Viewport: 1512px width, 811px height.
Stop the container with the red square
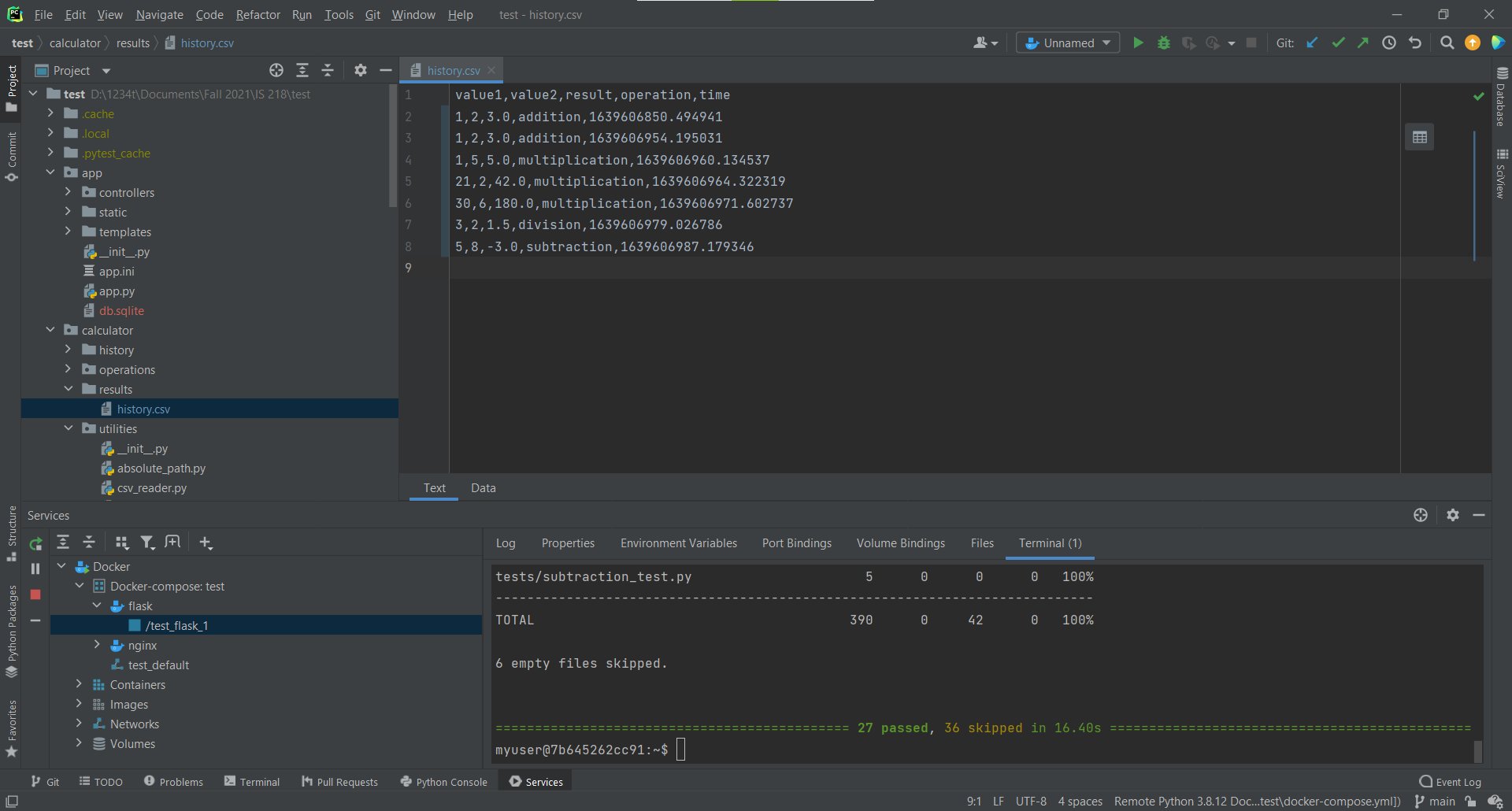click(35, 594)
